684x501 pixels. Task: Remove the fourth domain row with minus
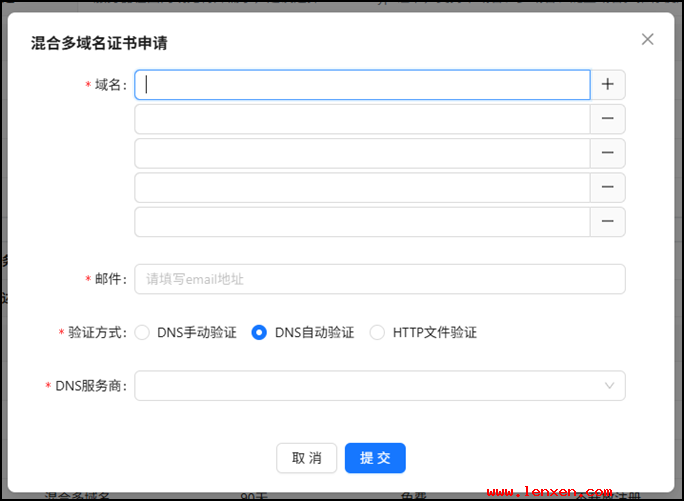coord(607,187)
